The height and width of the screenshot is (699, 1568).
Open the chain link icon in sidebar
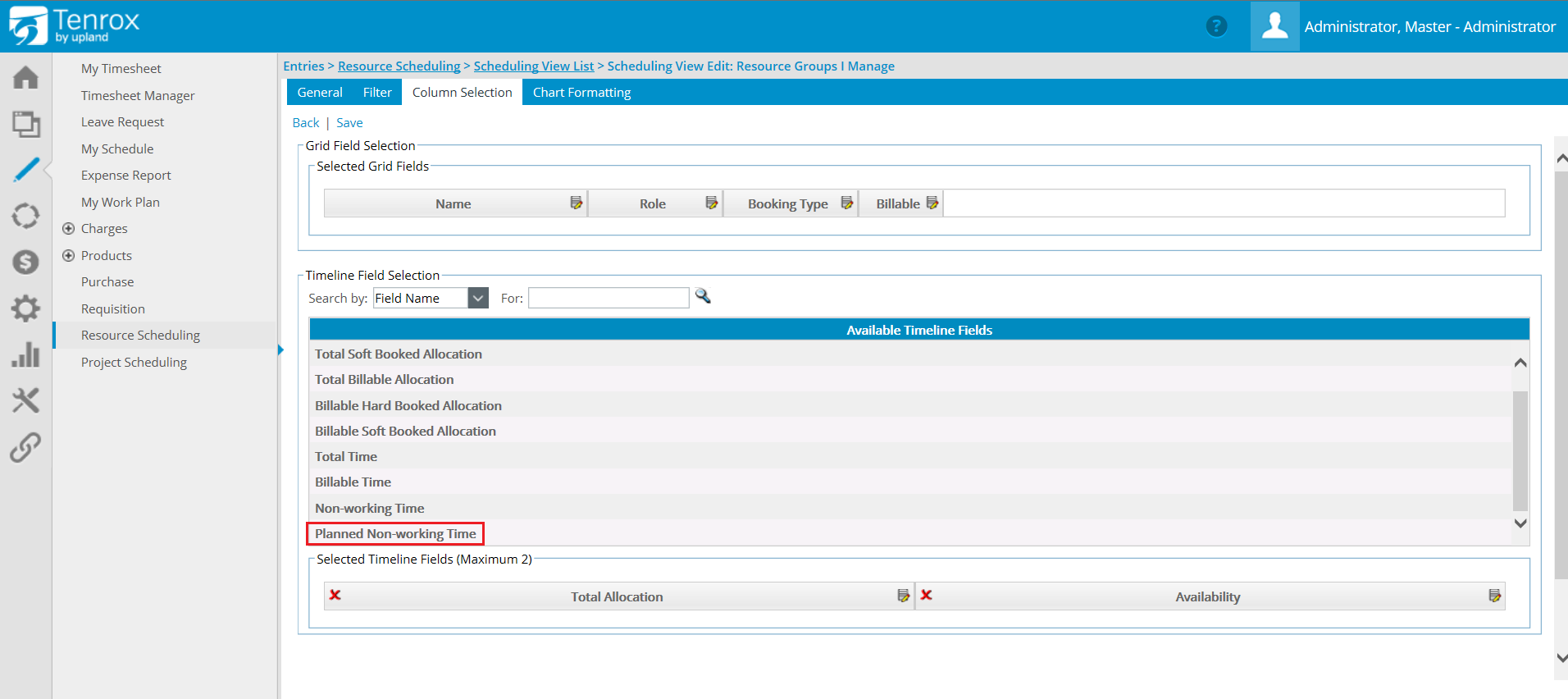(25, 447)
